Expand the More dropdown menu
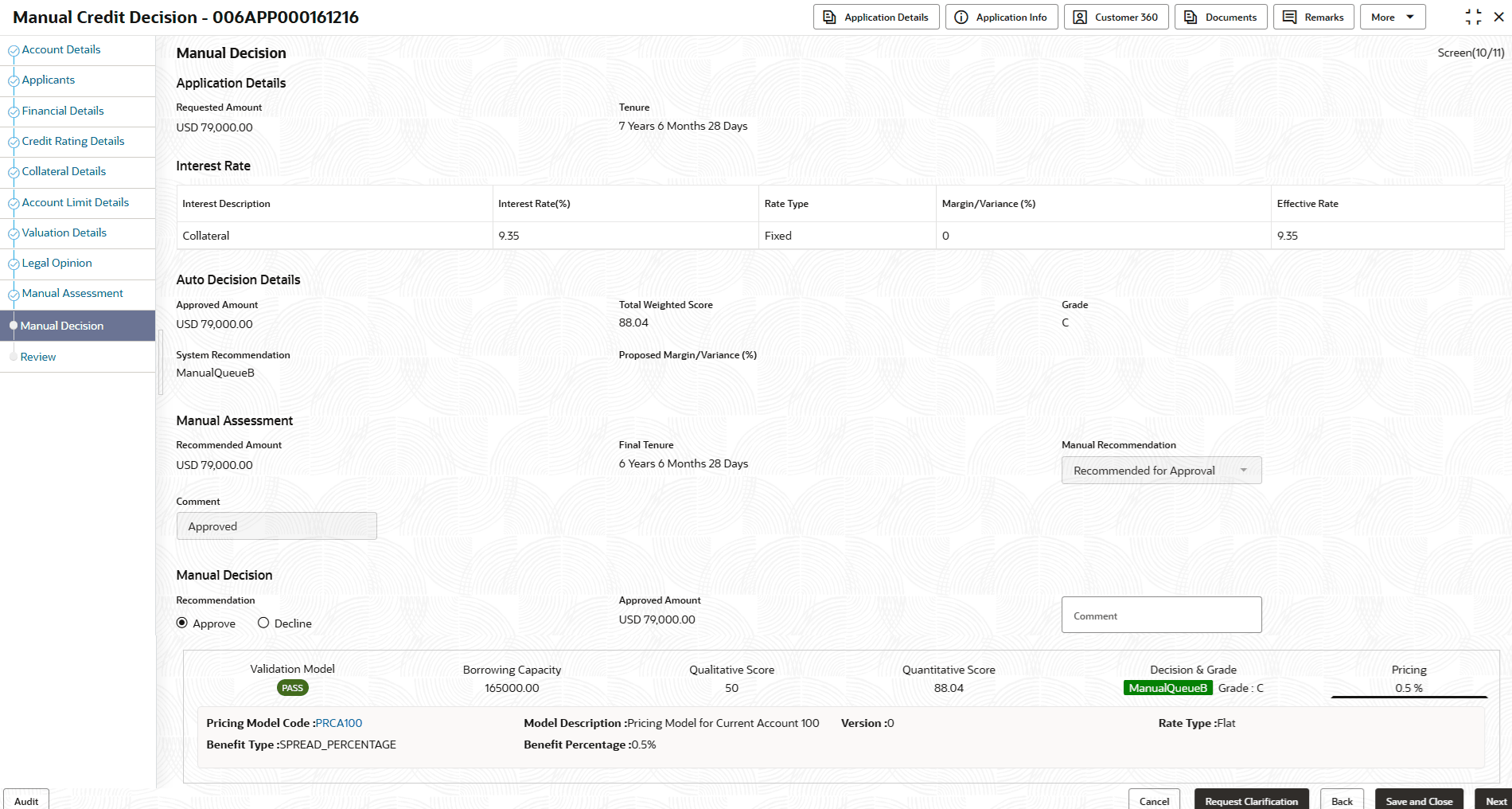Viewport: 1512px width, 809px height. (1393, 17)
